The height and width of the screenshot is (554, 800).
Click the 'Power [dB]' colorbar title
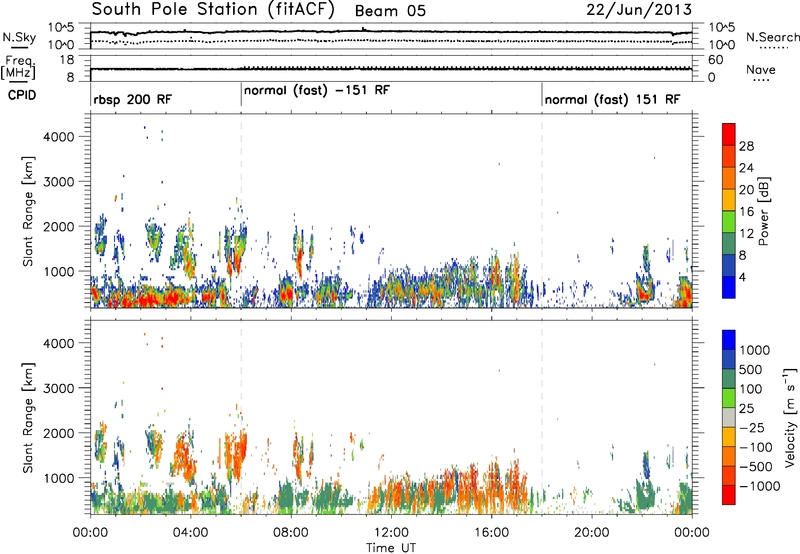(763, 211)
